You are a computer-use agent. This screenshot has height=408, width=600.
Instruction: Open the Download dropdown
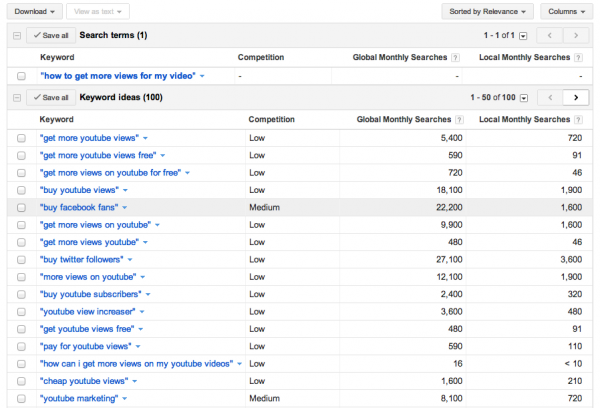35,12
